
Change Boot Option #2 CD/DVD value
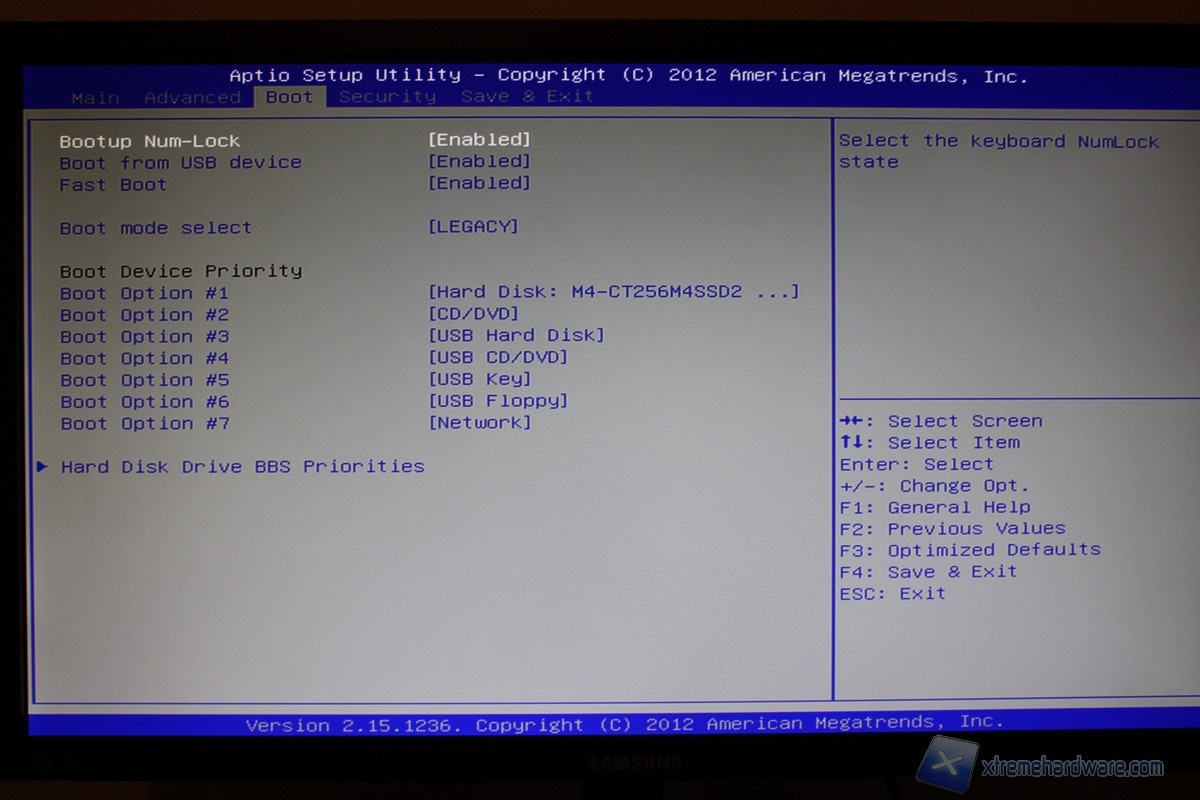tap(473, 315)
